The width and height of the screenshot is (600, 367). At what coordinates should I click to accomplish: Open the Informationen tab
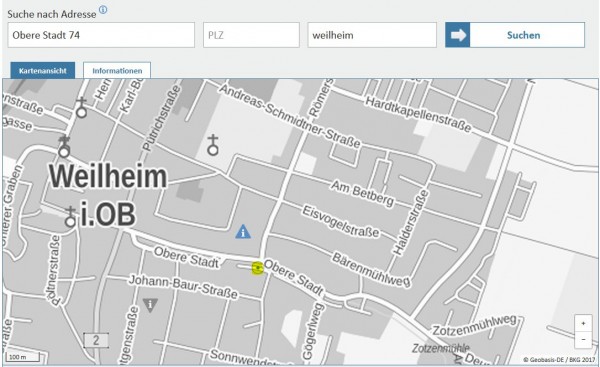pyautogui.click(x=117, y=70)
